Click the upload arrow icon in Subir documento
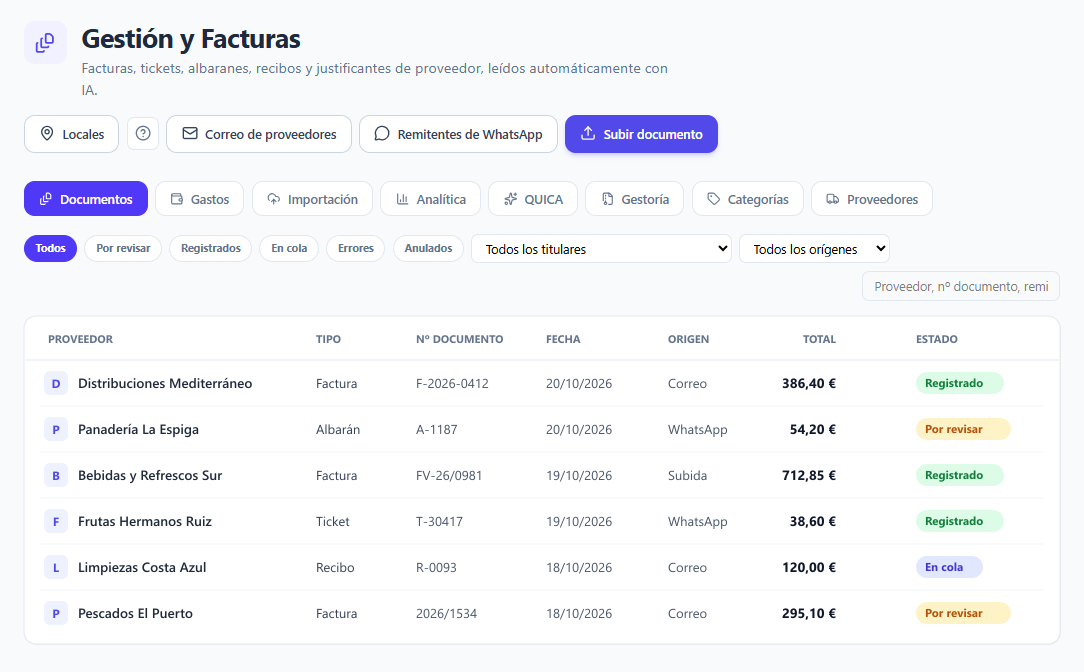This screenshot has width=1084, height=672. click(588, 133)
